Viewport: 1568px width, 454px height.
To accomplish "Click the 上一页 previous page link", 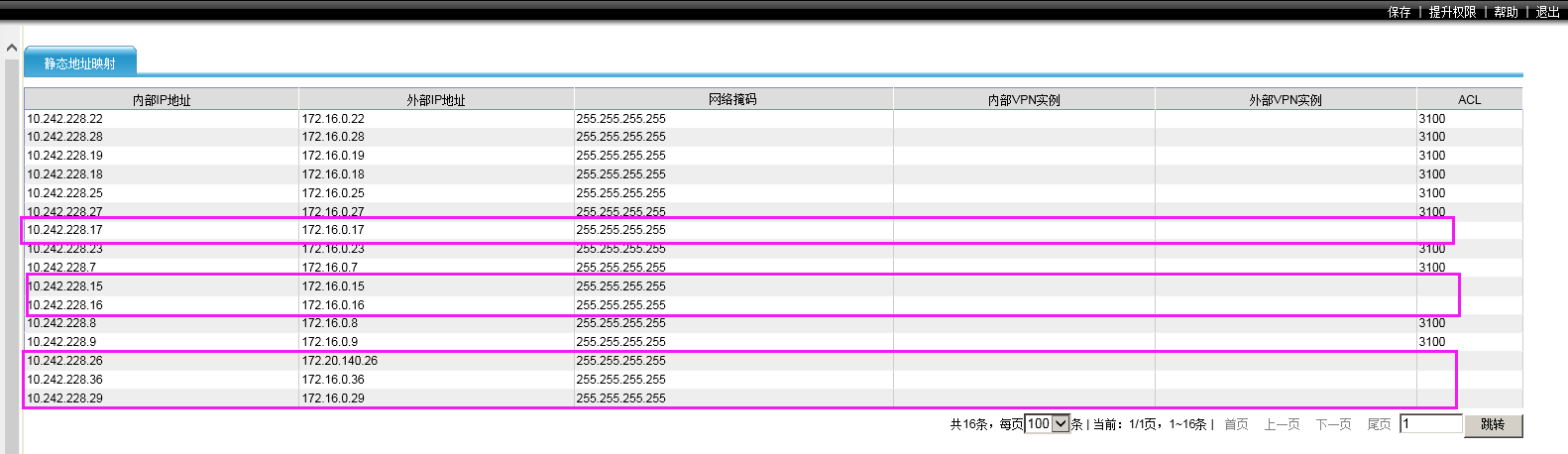I will pyautogui.click(x=1282, y=424).
